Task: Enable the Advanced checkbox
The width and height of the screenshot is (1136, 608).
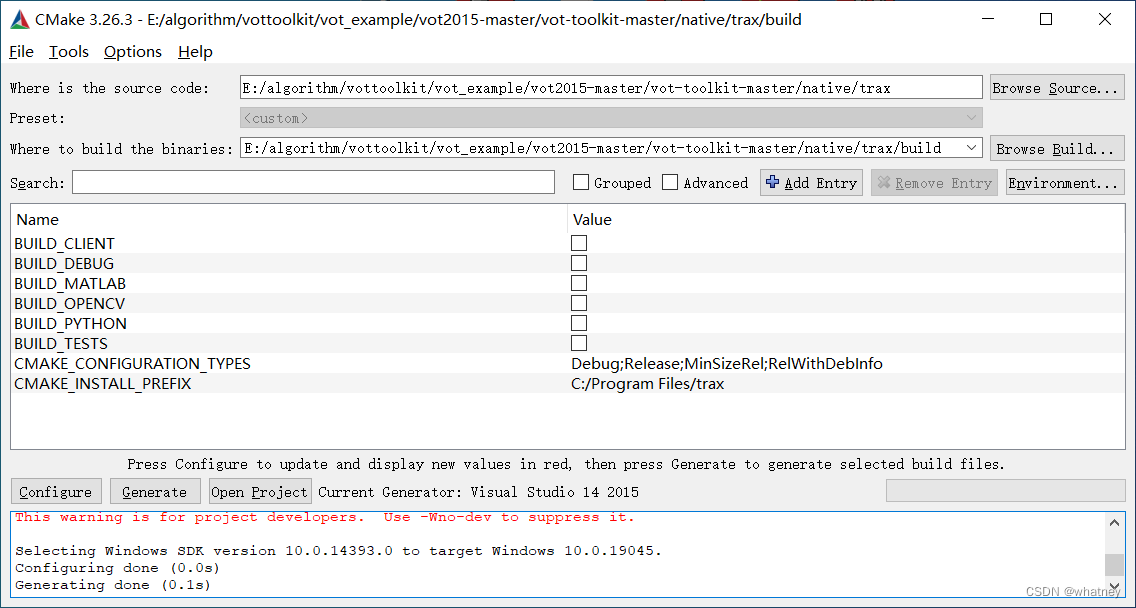Action: [x=670, y=183]
